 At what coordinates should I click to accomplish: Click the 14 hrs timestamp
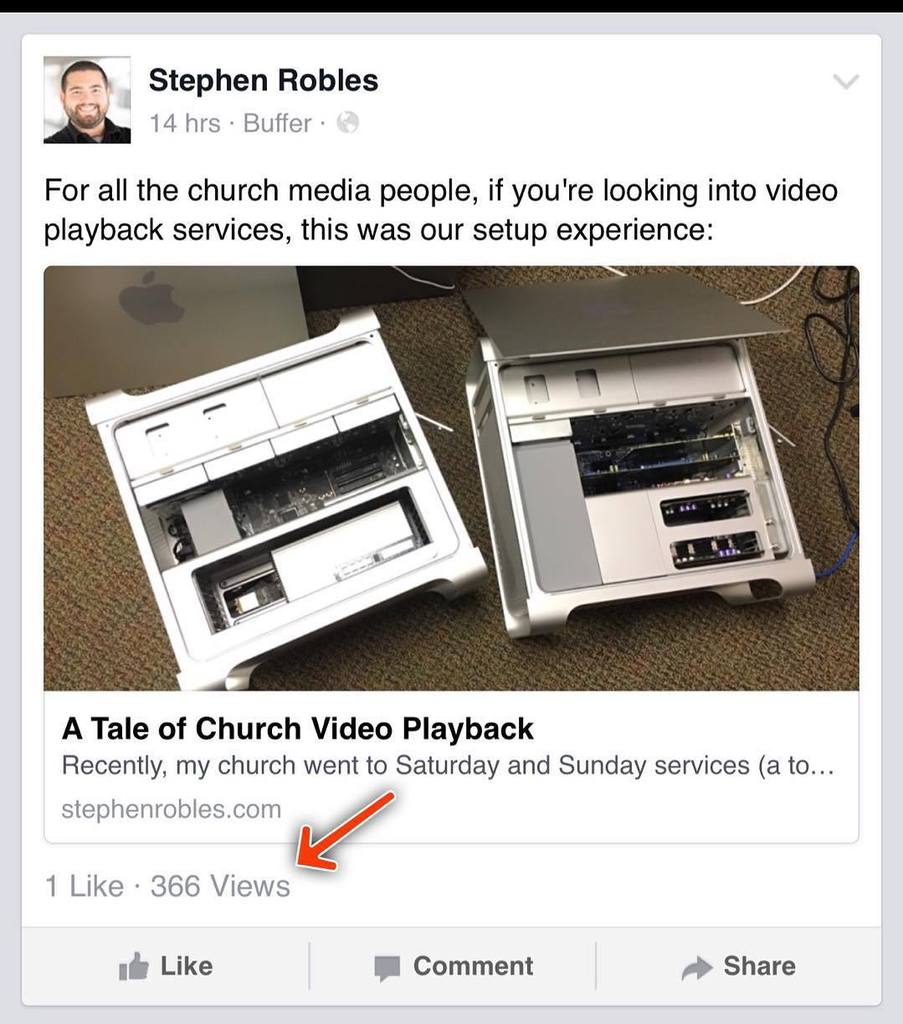(x=185, y=123)
